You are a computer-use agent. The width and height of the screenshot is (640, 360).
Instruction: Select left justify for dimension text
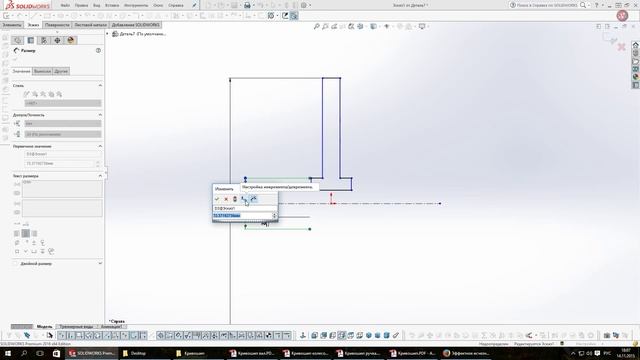[17, 233]
